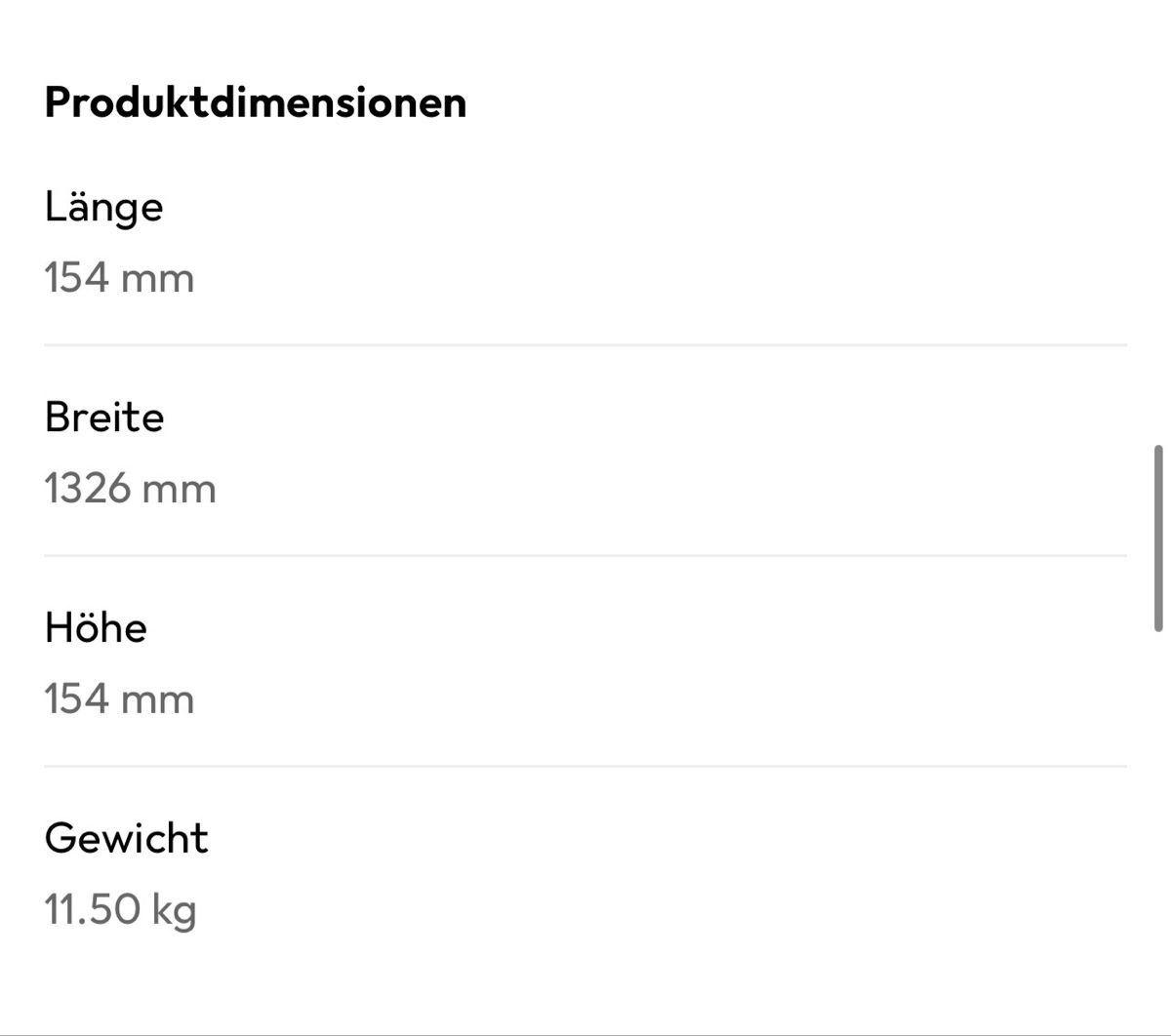Click the 154 mm value under Länge
Screen dimensions: 1171x1036
119,278
